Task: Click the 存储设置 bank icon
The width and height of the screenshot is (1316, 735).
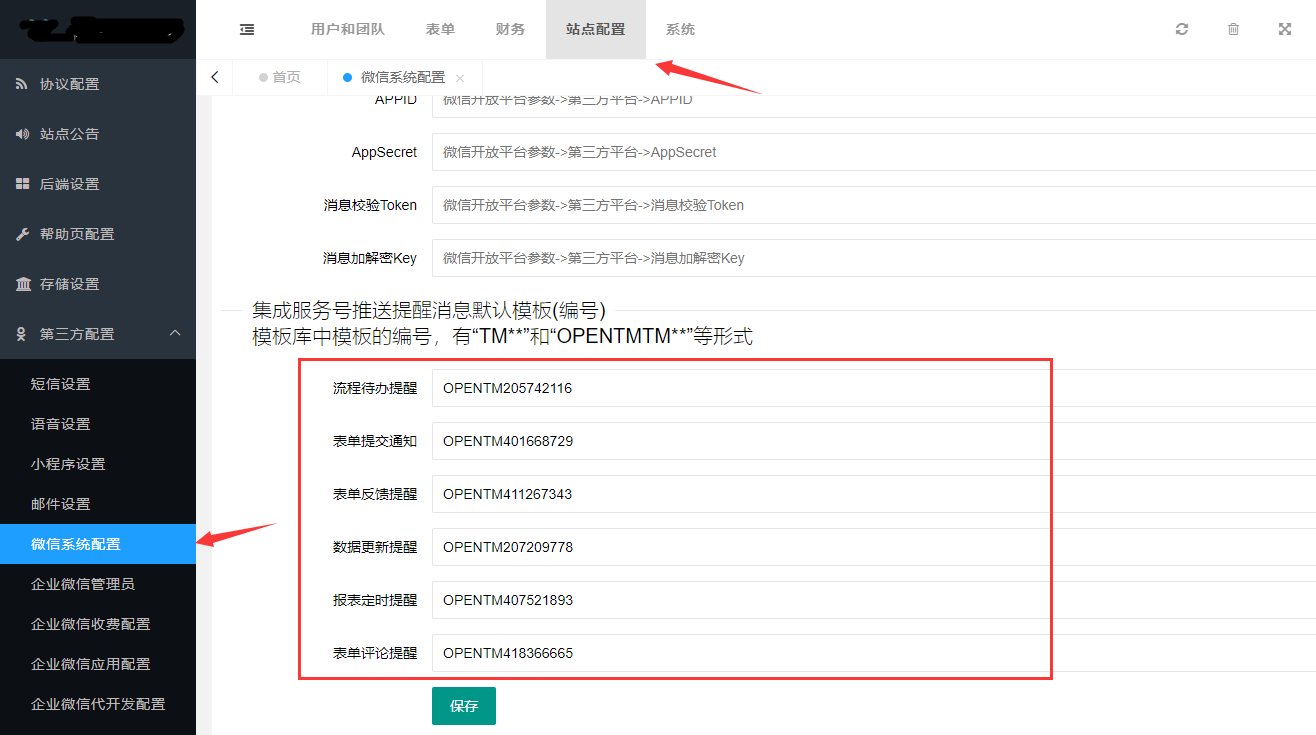Action: point(22,284)
